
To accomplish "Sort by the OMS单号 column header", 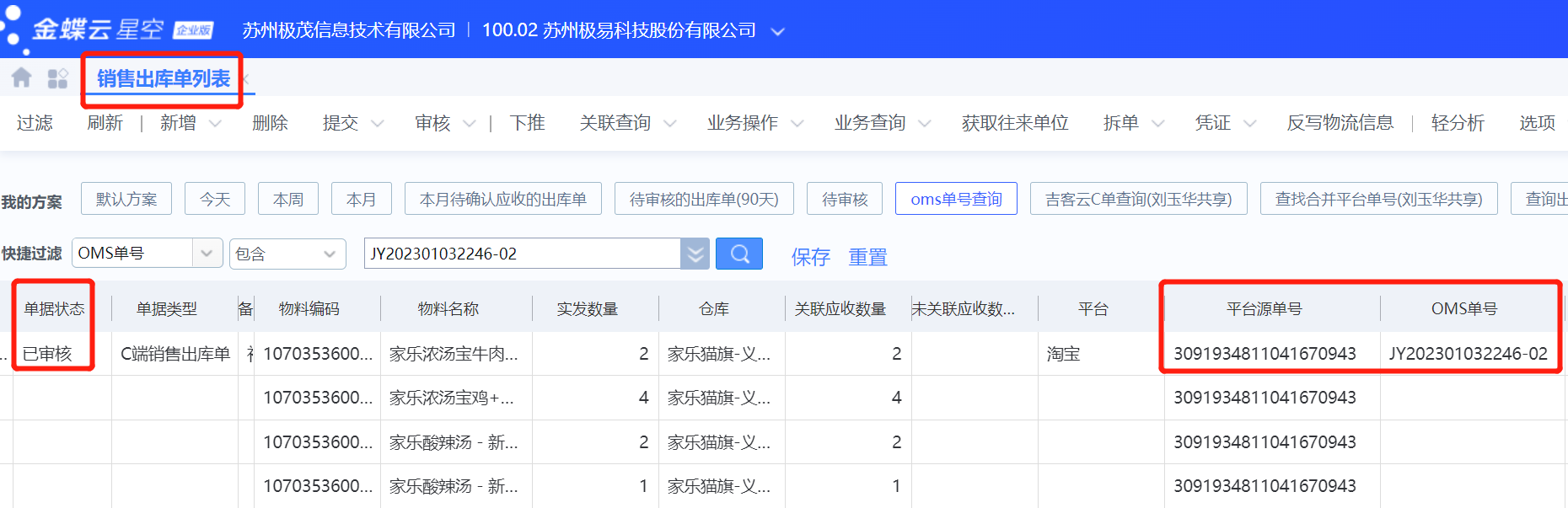I will [1464, 309].
